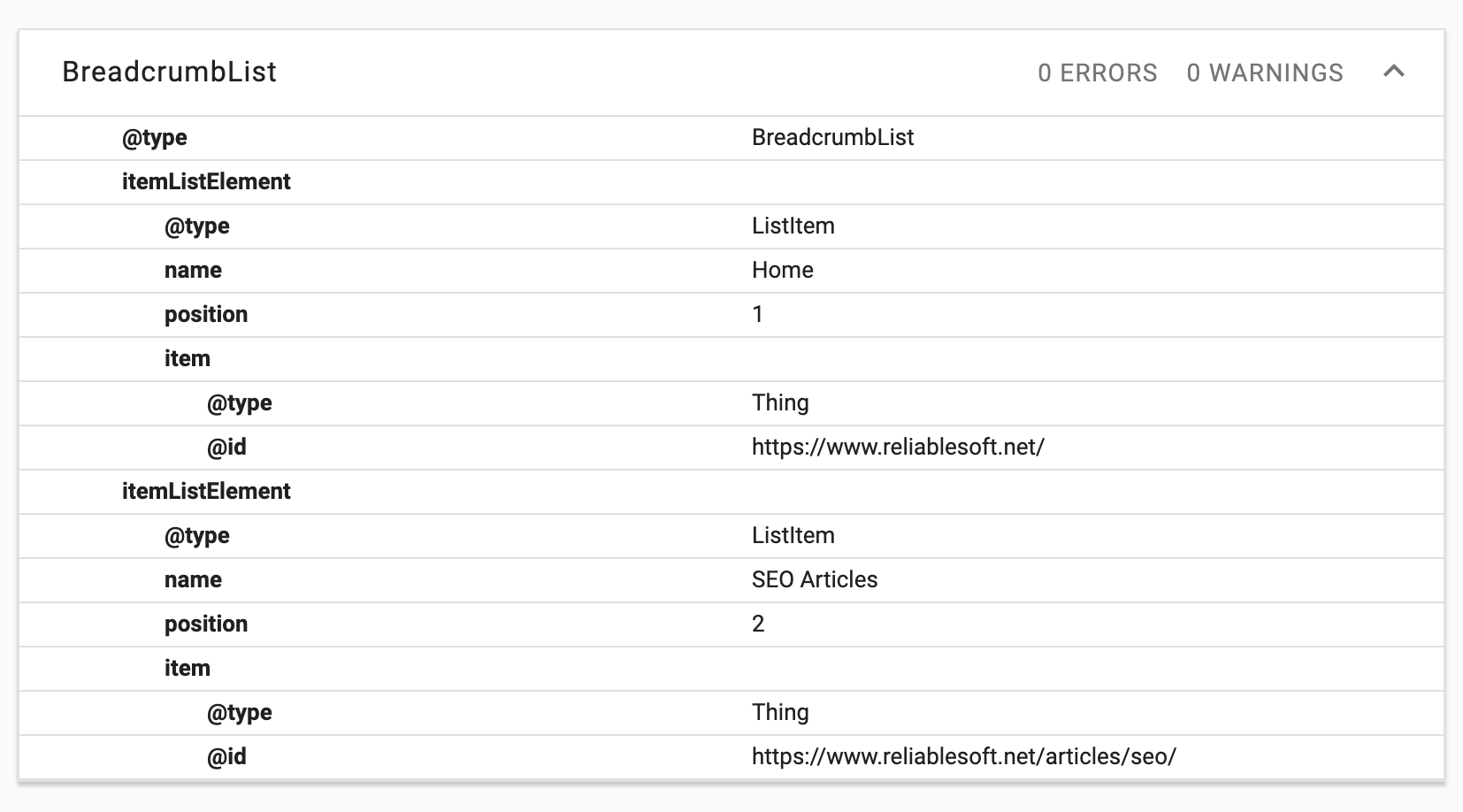Viewport: 1463px width, 812px height.
Task: Click the 0 WARNINGS label
Action: 1265,73
